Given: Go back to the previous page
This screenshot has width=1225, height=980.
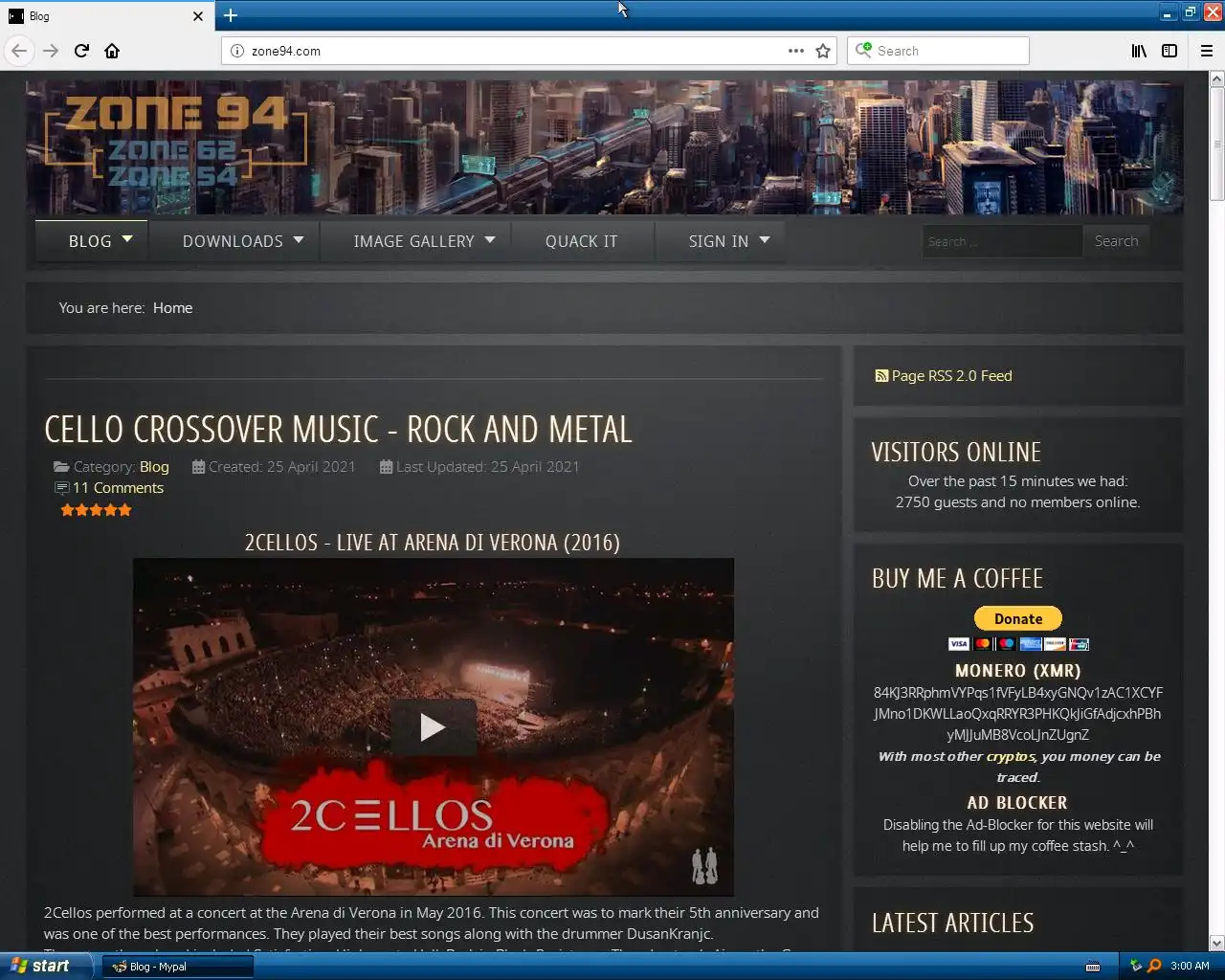Looking at the screenshot, I should (19, 51).
